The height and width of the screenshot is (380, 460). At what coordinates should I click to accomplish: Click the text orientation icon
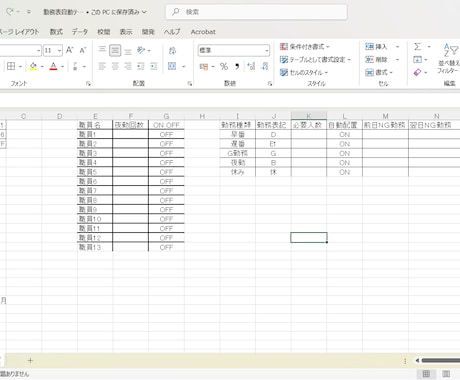[141, 50]
